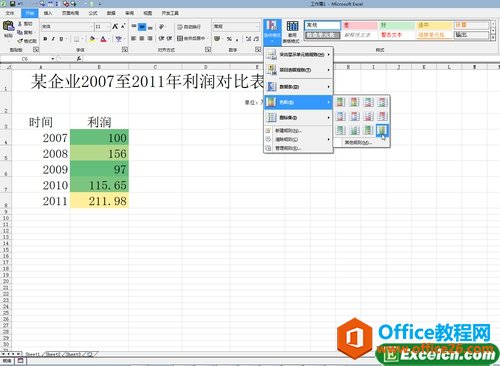The height and width of the screenshot is (366, 500).
Task: Click the Save icon in quick access toolbar
Action: pos(12,4)
